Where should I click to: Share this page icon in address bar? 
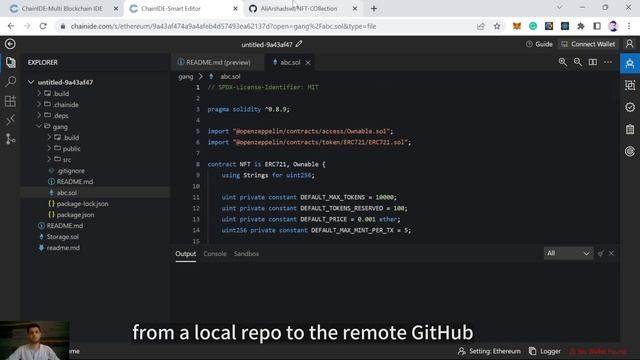[x=480, y=26]
